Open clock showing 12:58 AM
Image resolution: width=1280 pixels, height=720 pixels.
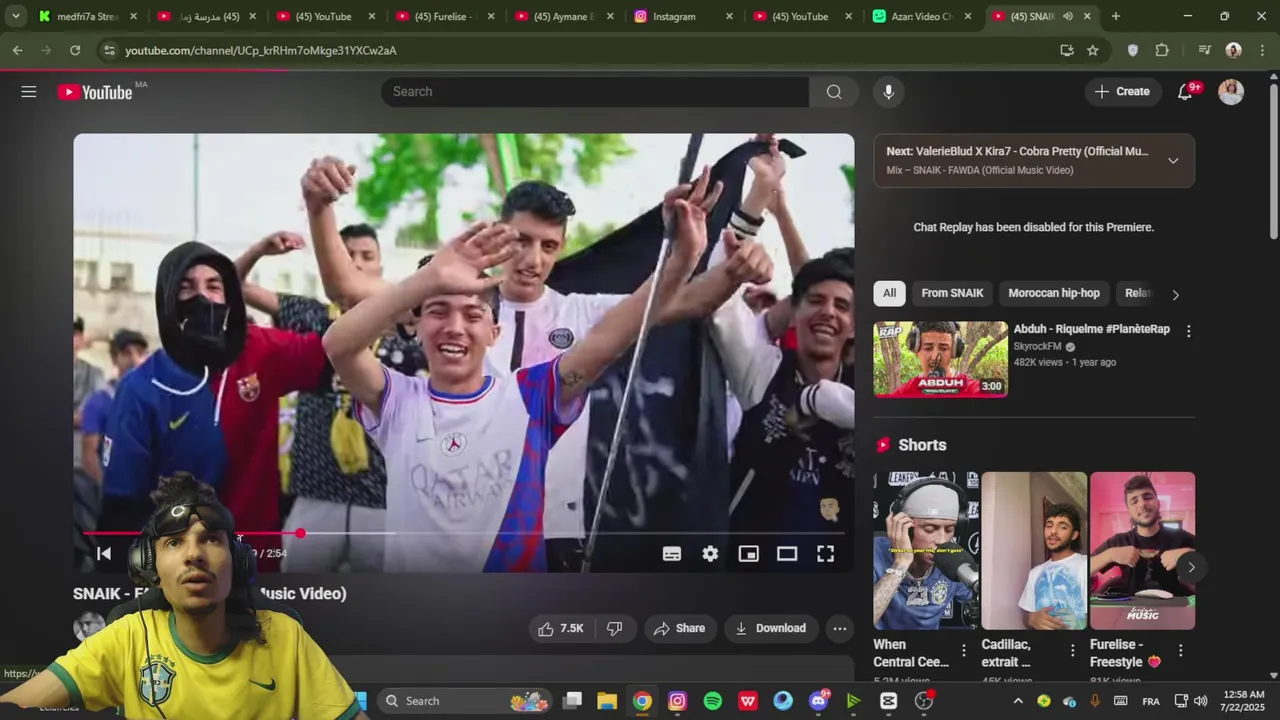[x=1243, y=701]
